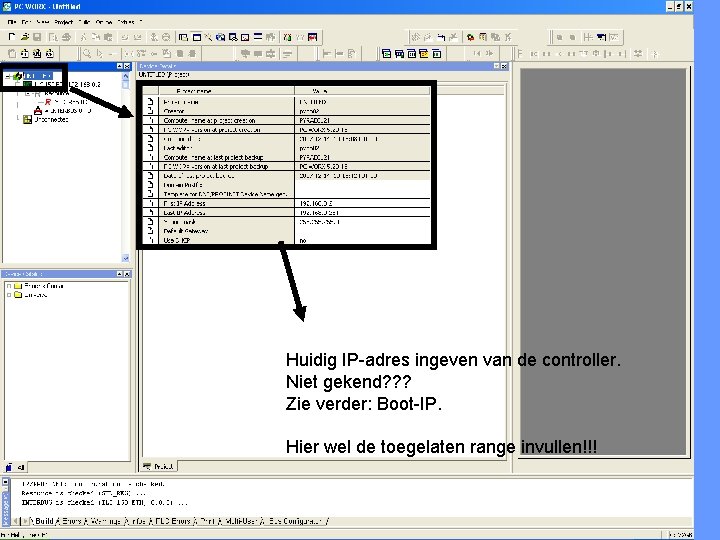Click the bus tree scrollbar up arrow
The image size is (720, 540).
[125, 76]
